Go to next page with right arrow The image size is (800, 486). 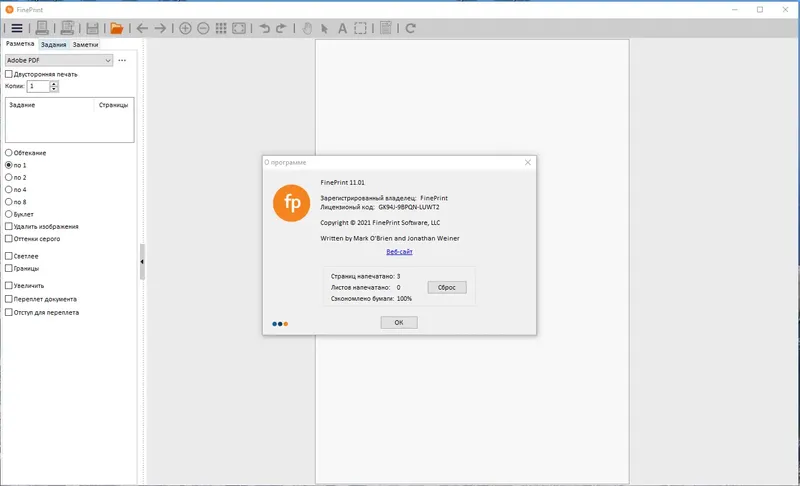(160, 29)
